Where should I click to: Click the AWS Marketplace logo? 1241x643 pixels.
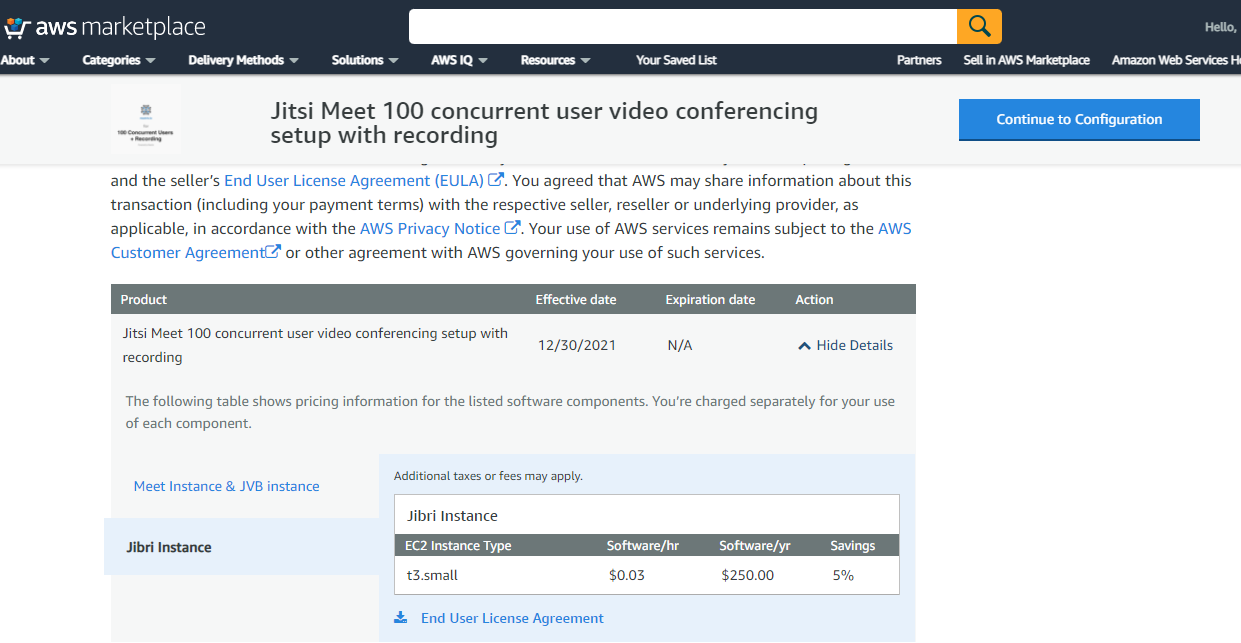coord(104,27)
